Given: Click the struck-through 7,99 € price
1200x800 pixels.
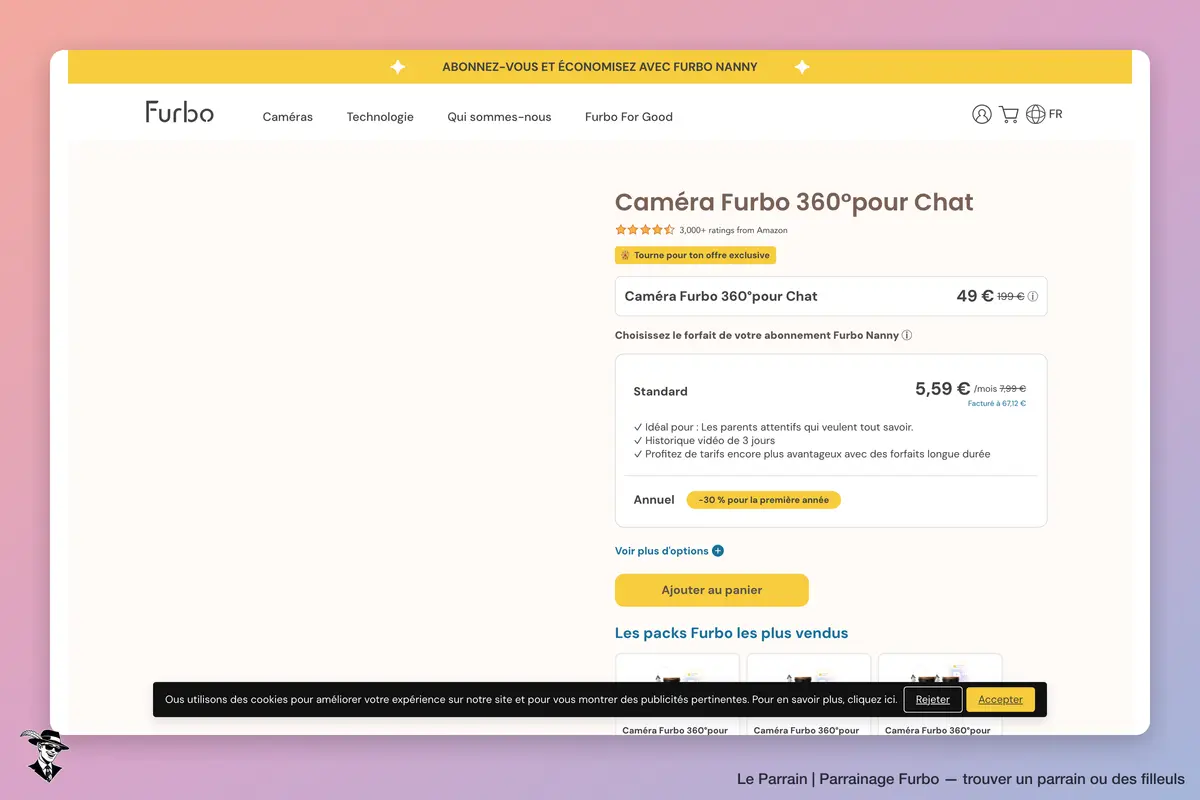Looking at the screenshot, I should (1013, 389).
